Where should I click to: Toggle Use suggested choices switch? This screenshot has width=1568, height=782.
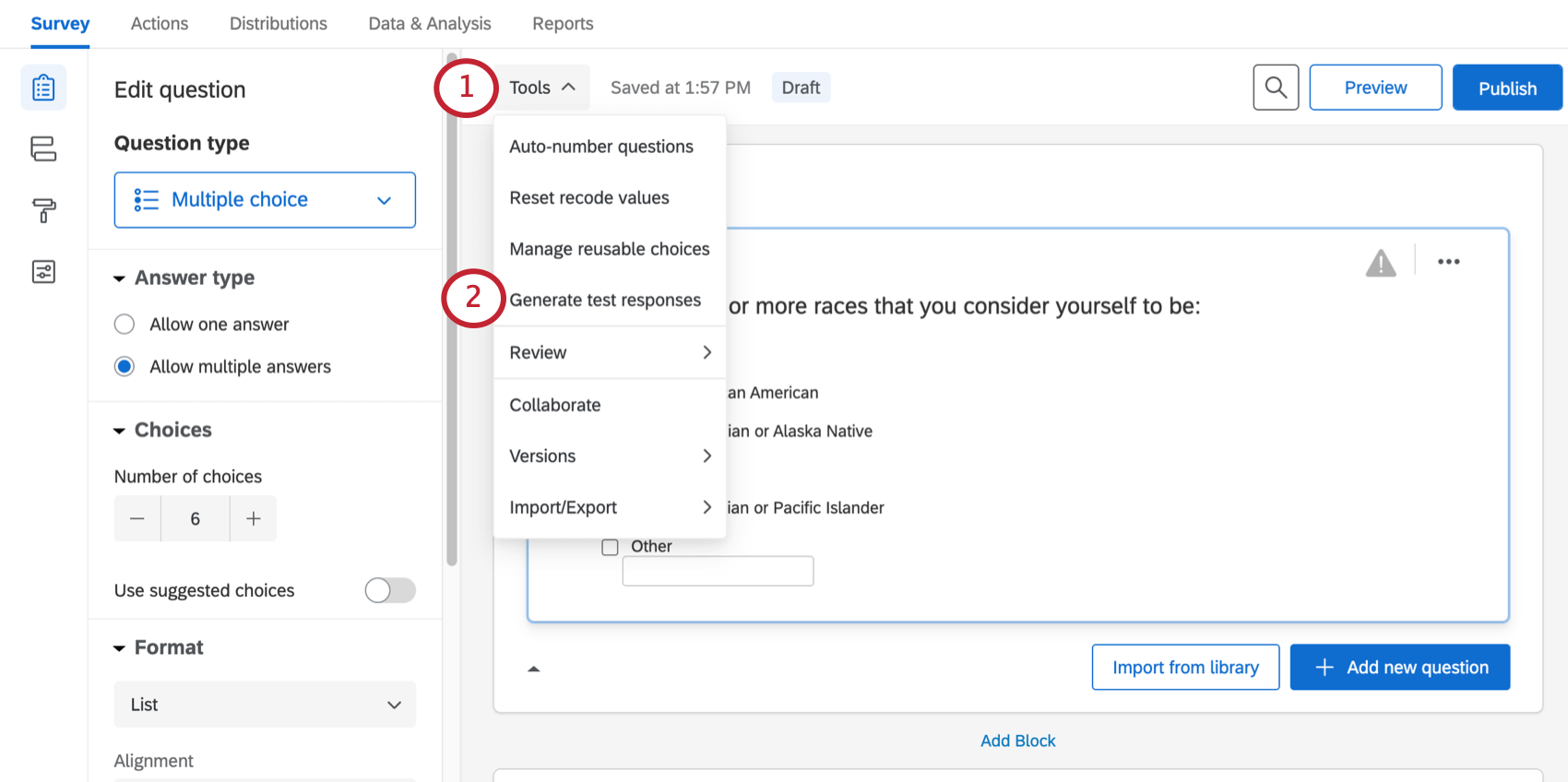389,590
